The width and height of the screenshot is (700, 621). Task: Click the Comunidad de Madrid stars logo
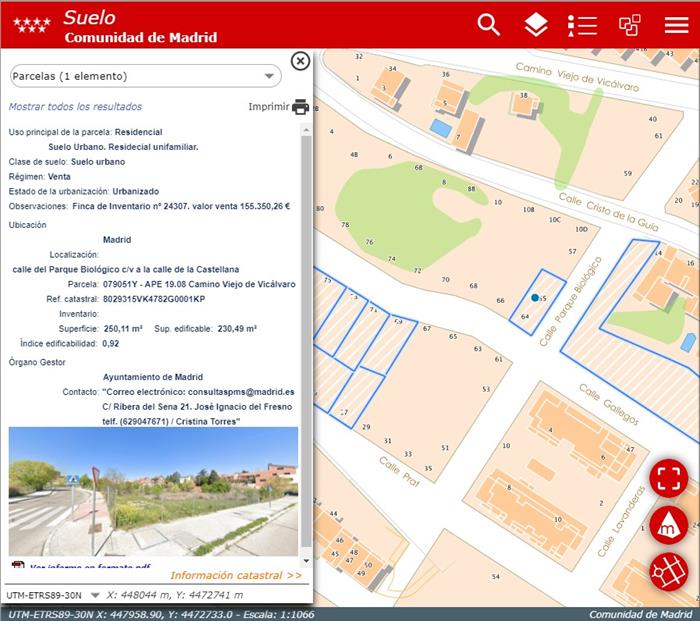click(31, 25)
